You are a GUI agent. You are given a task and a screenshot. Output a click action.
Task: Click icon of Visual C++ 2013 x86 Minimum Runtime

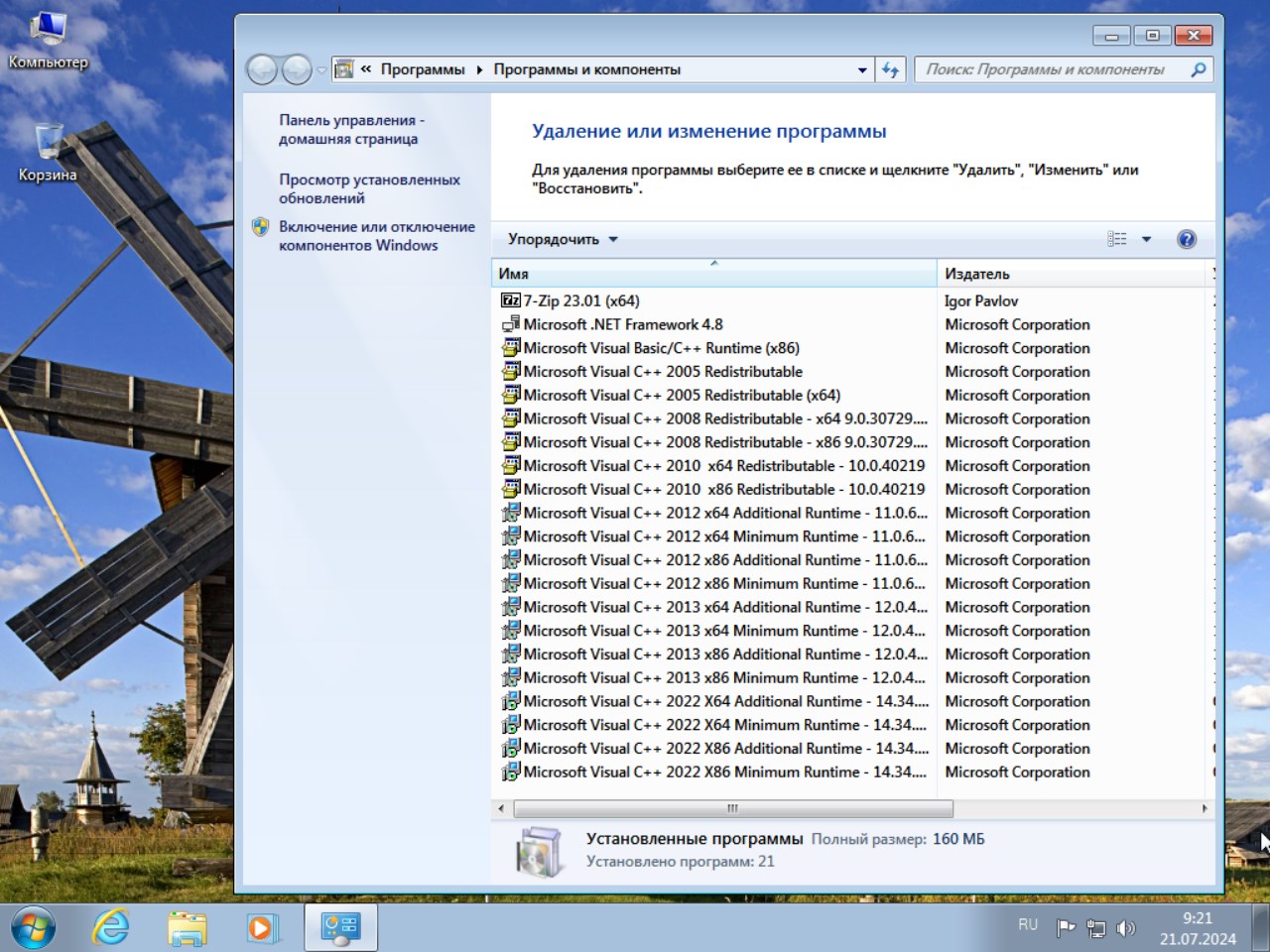pos(511,677)
